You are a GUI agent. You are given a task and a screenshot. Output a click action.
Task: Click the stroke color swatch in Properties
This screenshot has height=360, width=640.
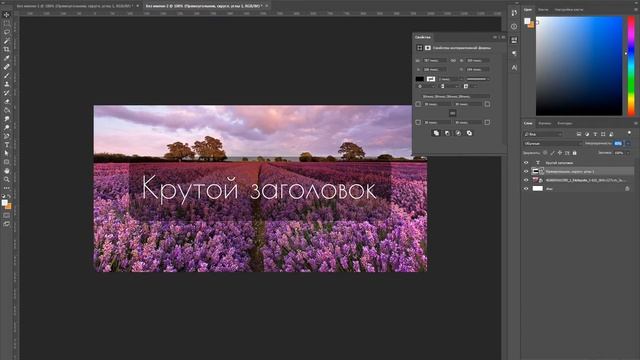[431, 79]
